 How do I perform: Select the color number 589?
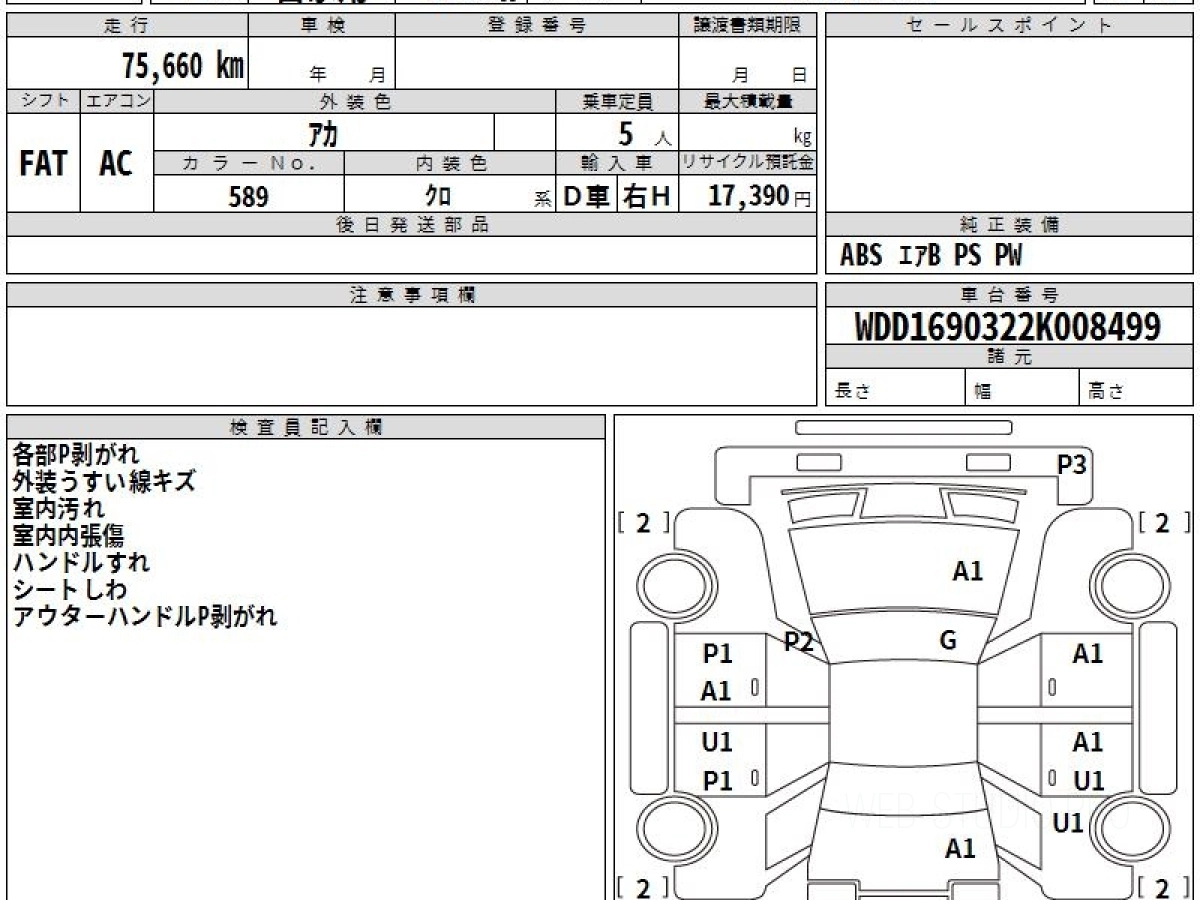click(248, 196)
